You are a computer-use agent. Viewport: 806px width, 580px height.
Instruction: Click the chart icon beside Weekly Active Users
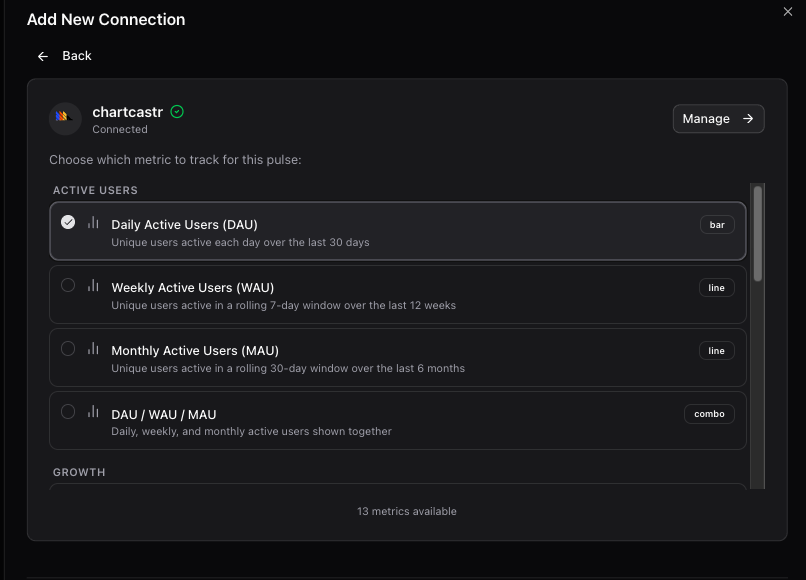(93, 284)
